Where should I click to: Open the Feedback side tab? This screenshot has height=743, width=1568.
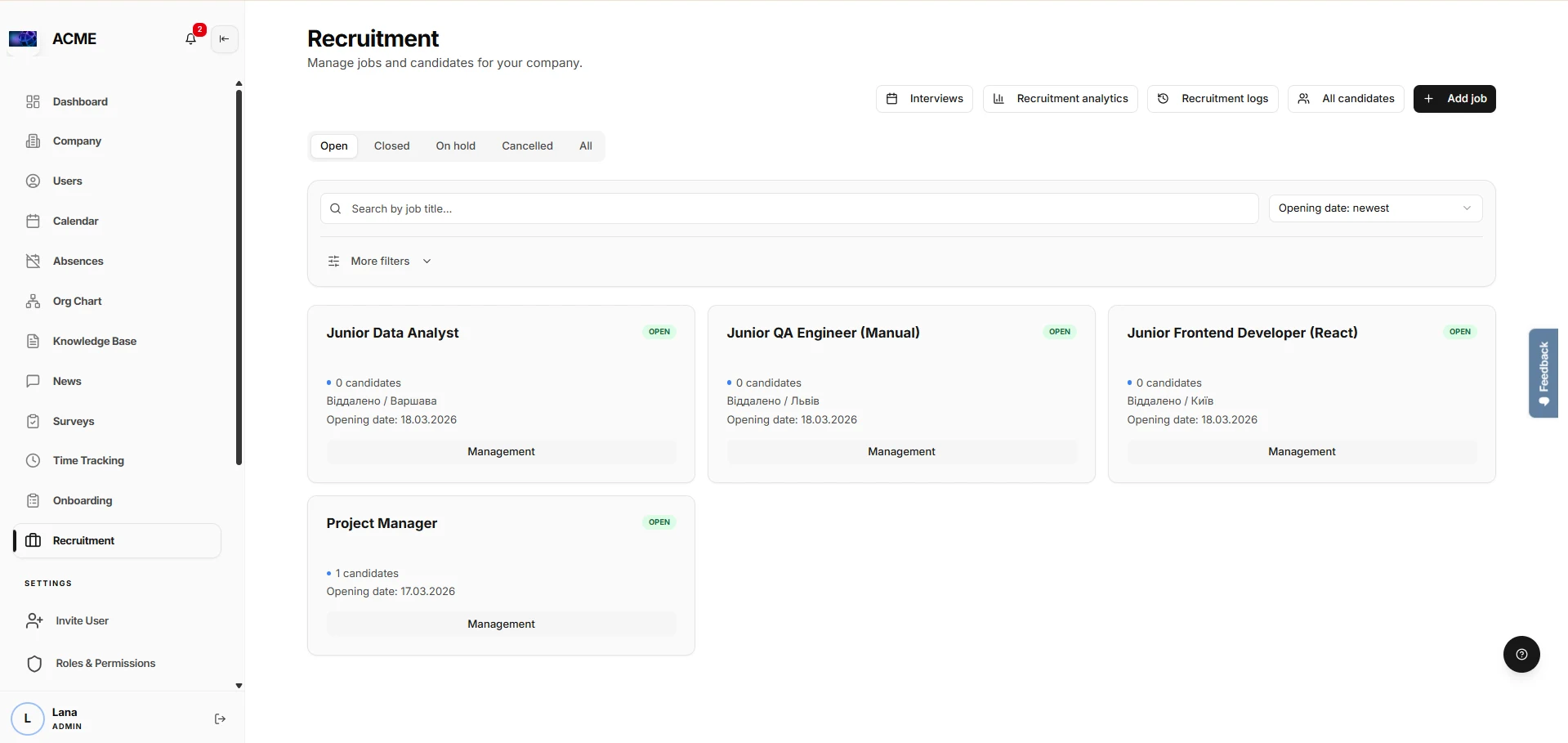tap(1543, 373)
